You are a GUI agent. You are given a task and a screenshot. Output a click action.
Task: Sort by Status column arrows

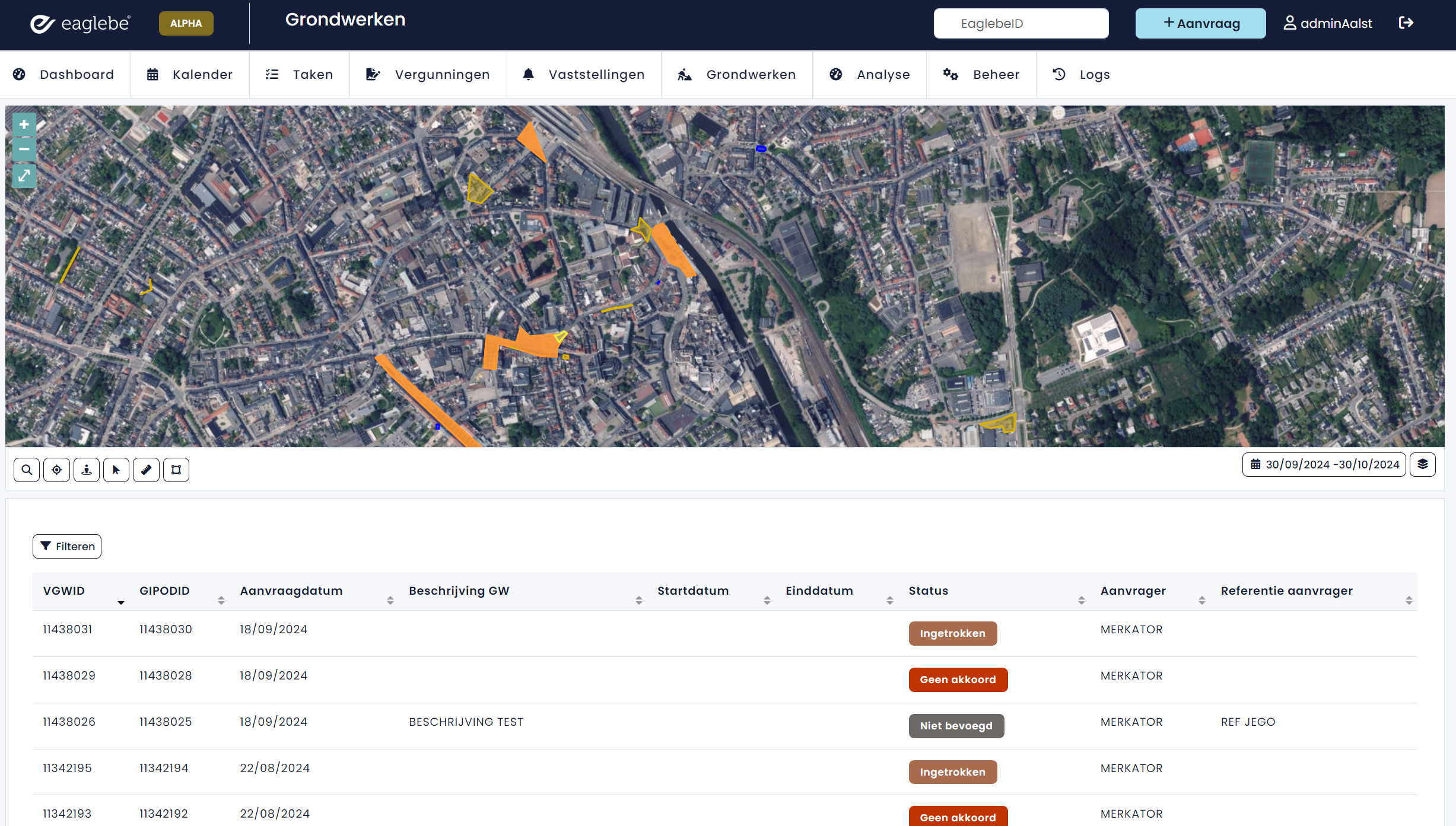click(x=1081, y=600)
